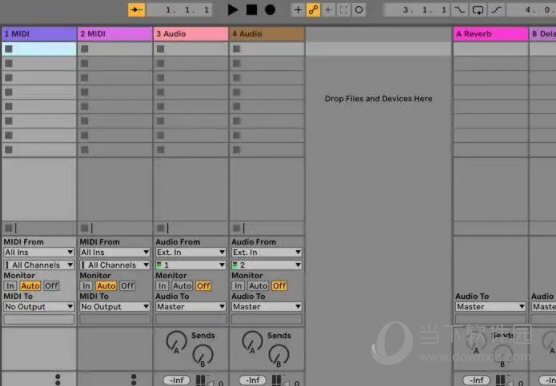This screenshot has width=556, height=386.
Task: Set 1 MIDI monitor to Off
Action: (x=52, y=286)
